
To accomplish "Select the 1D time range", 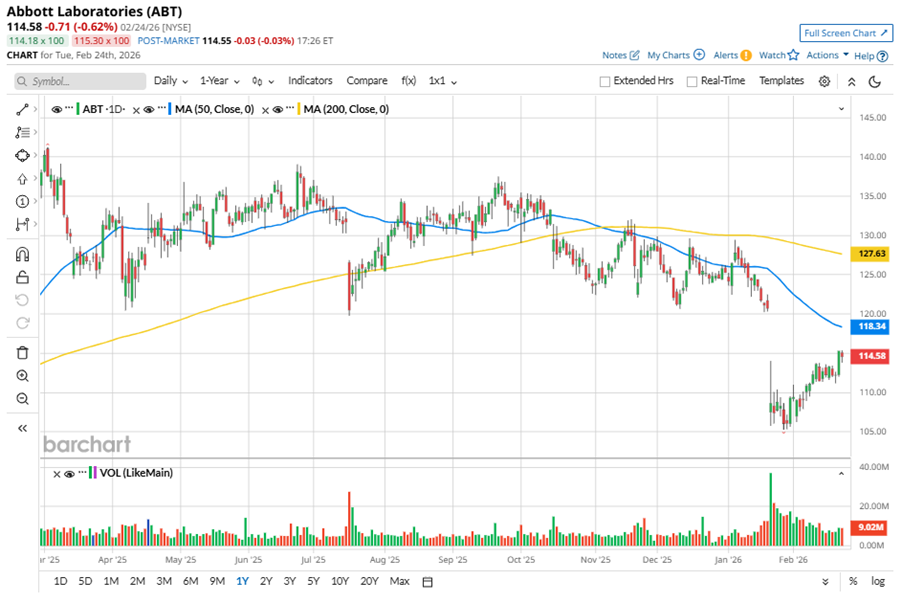I will point(60,581).
